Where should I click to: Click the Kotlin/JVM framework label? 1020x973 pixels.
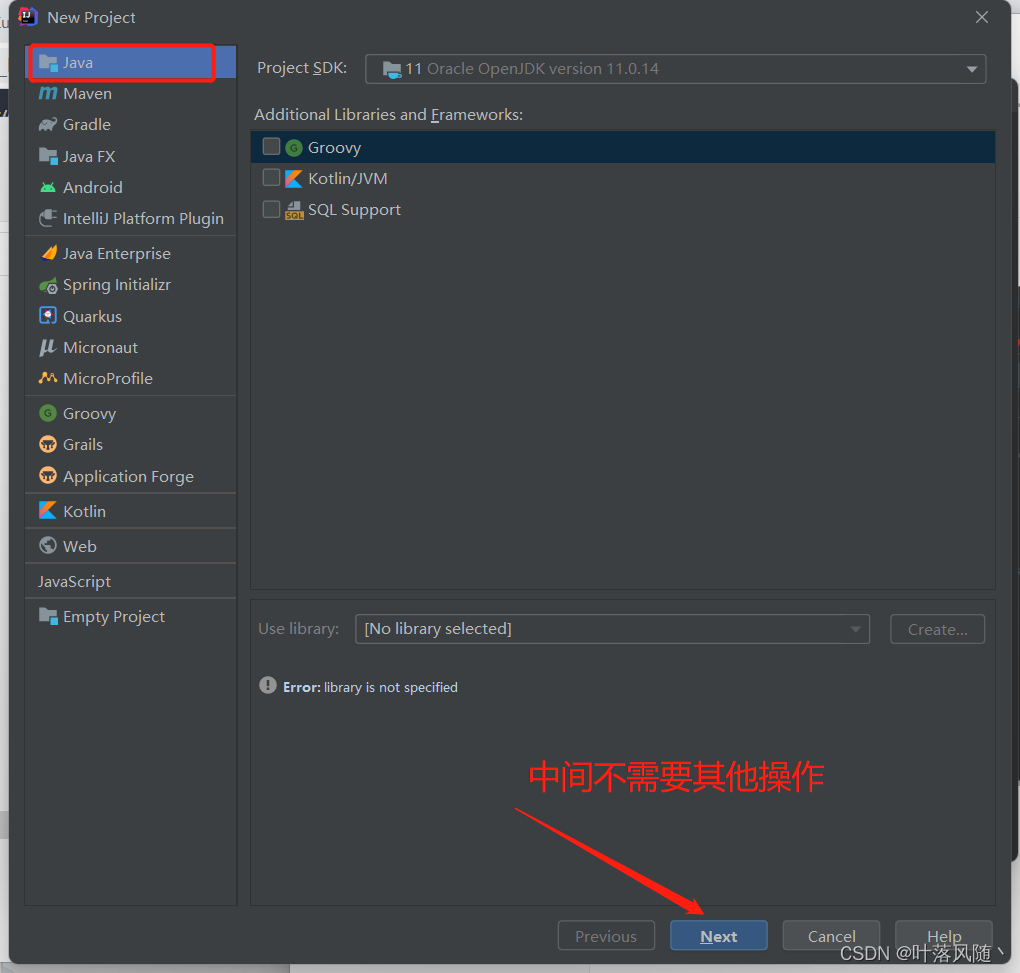point(347,178)
